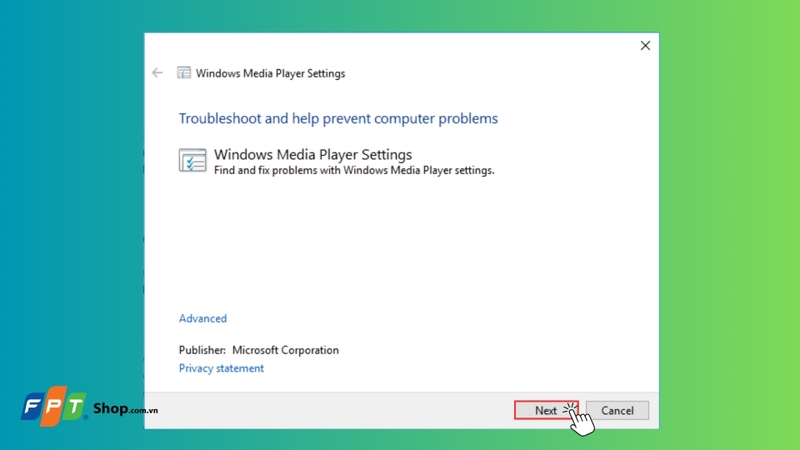Image resolution: width=800 pixels, height=450 pixels.
Task: Click the Next button
Action: (x=546, y=410)
